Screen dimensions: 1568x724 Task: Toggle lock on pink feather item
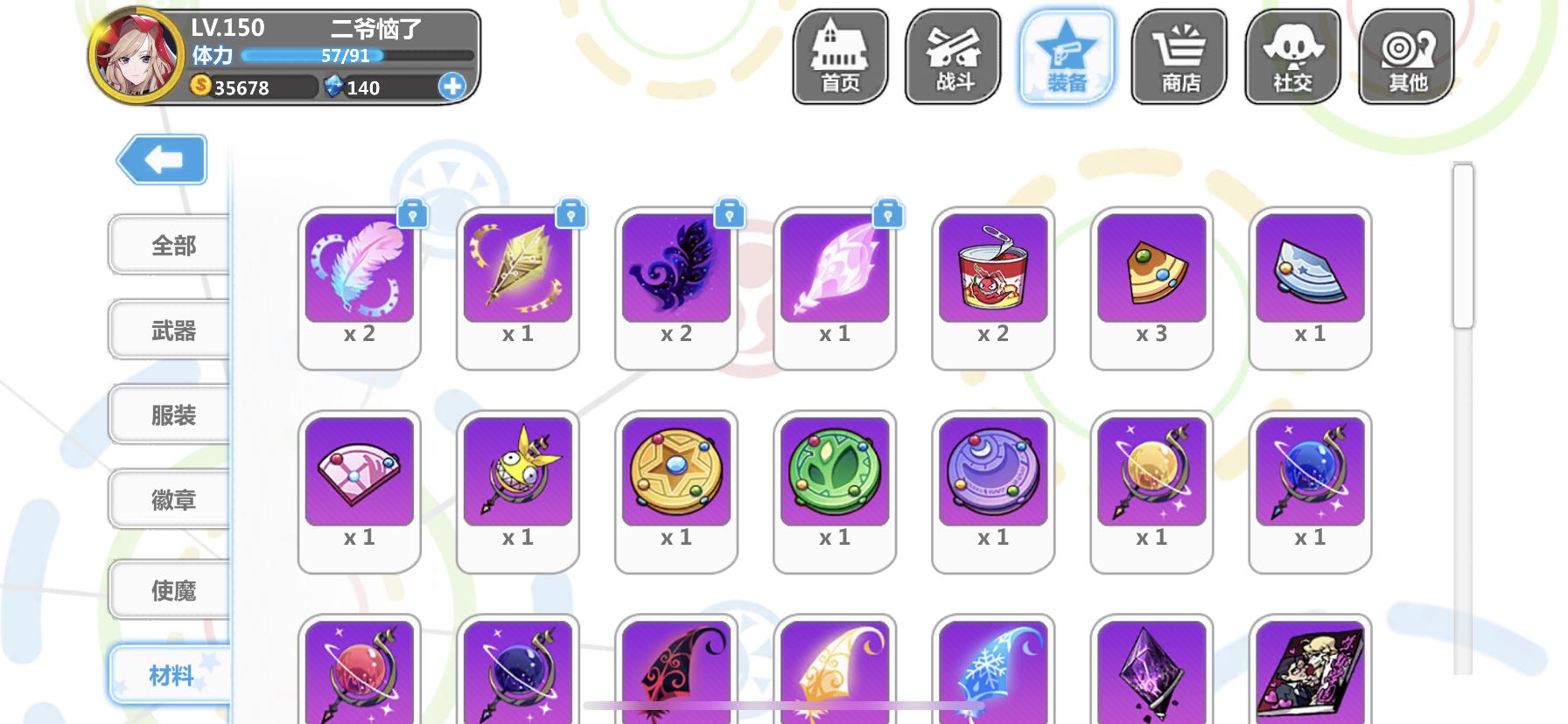(413, 214)
